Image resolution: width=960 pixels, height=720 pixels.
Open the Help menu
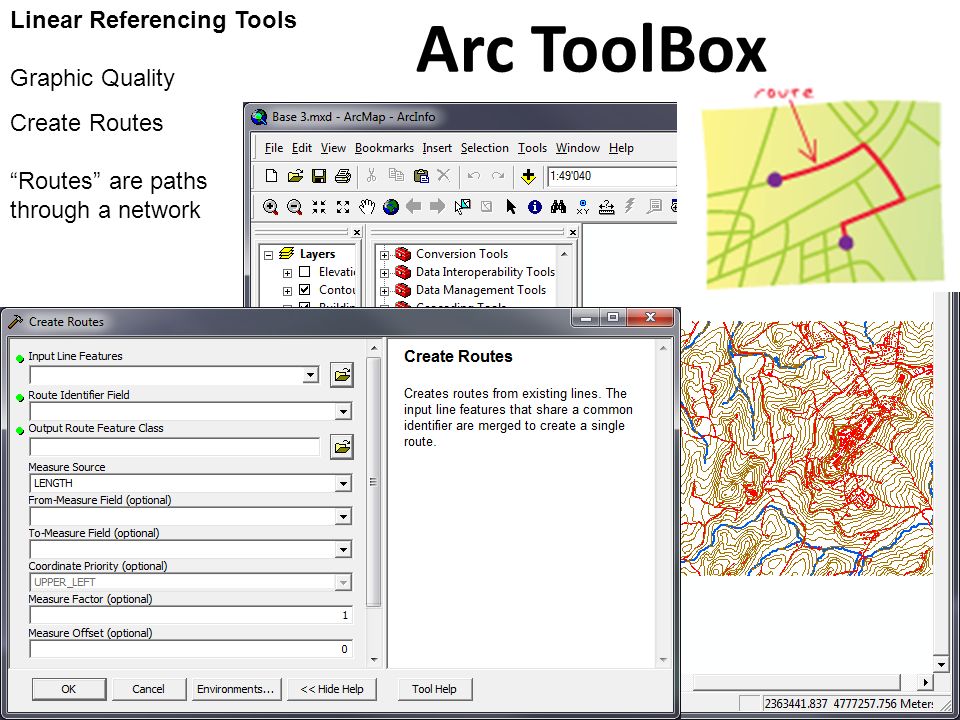(x=621, y=148)
